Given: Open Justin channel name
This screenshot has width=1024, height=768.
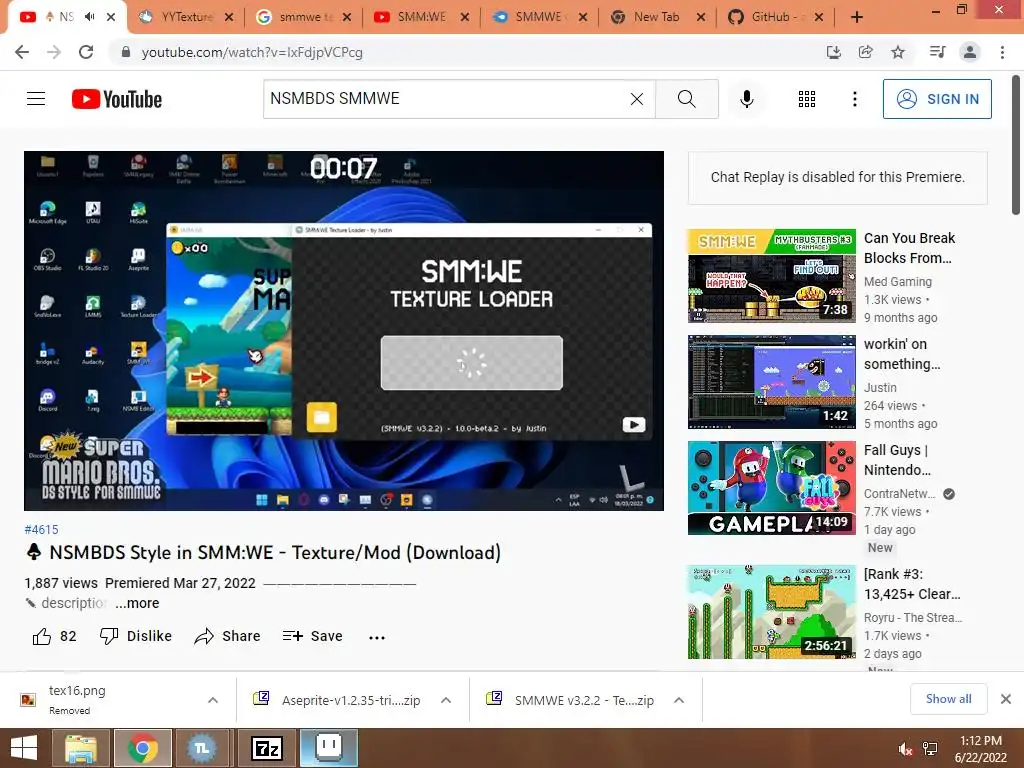Looking at the screenshot, I should pyautogui.click(x=880, y=387).
